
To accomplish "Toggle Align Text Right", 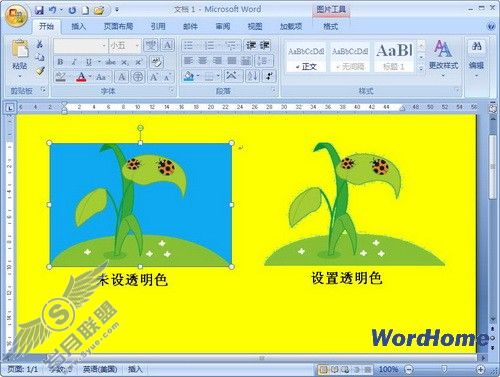I will coord(217,61).
